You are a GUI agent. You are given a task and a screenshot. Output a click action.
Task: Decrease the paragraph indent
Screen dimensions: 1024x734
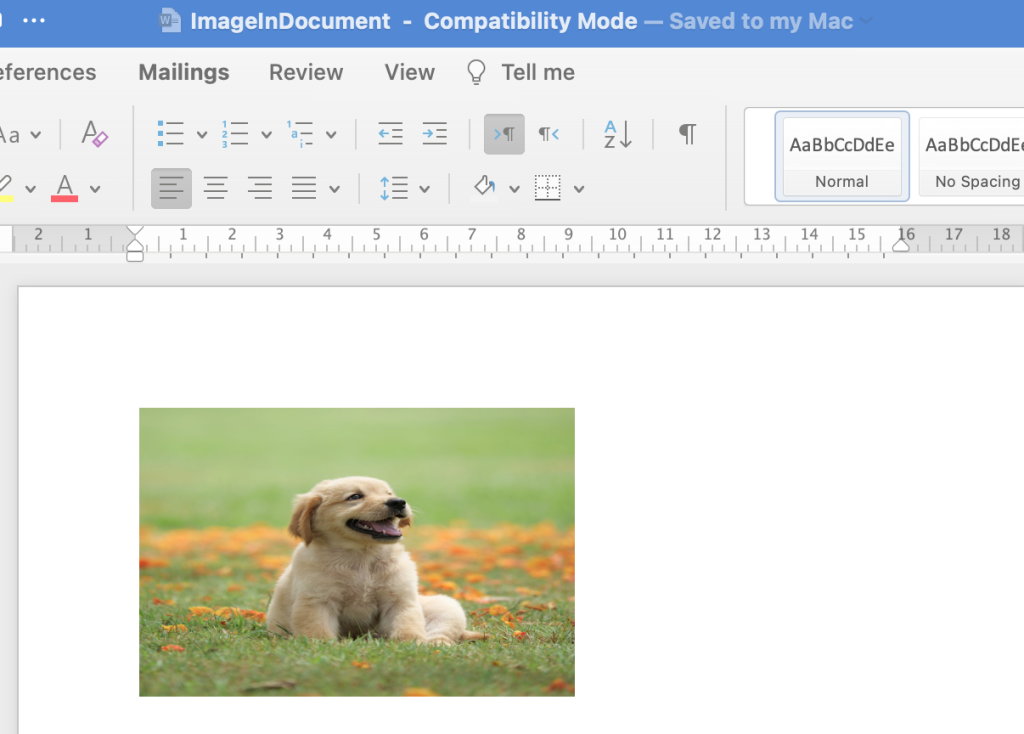click(391, 134)
